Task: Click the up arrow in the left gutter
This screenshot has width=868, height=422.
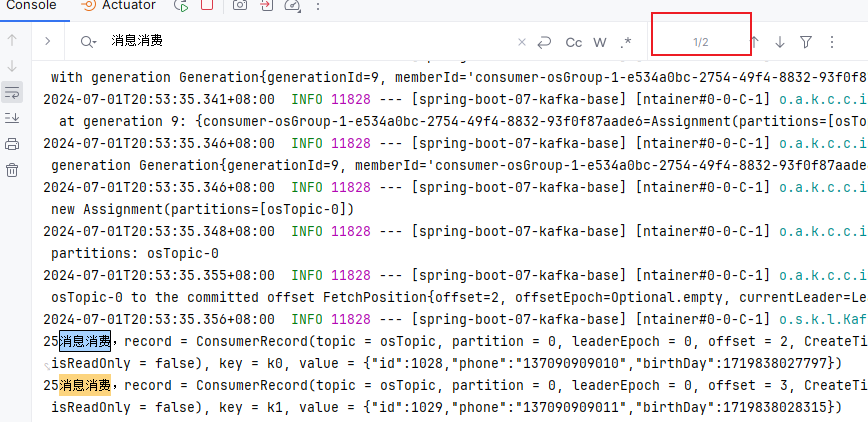Action: pos(12,40)
